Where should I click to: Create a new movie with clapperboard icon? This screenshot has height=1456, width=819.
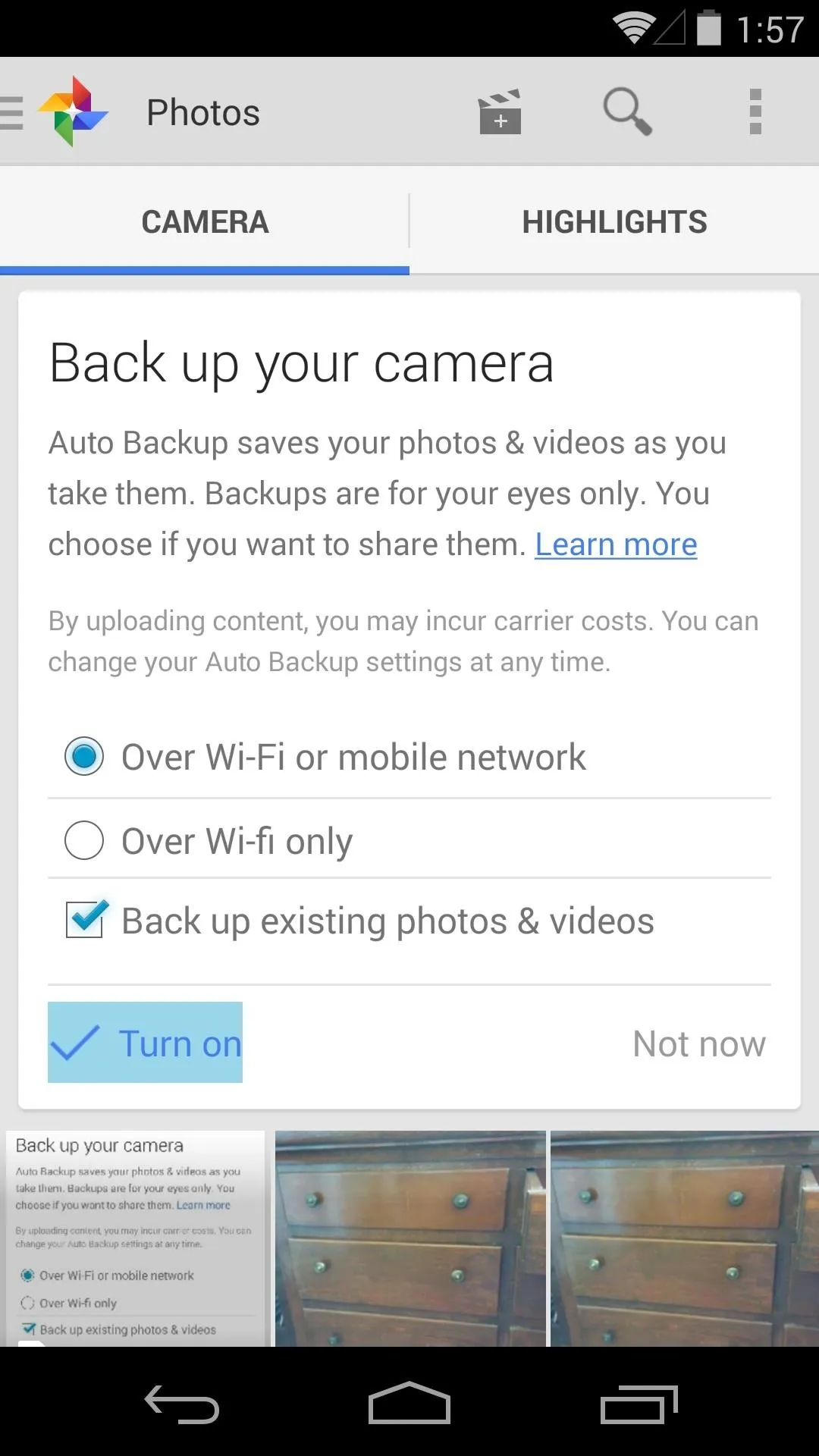500,112
